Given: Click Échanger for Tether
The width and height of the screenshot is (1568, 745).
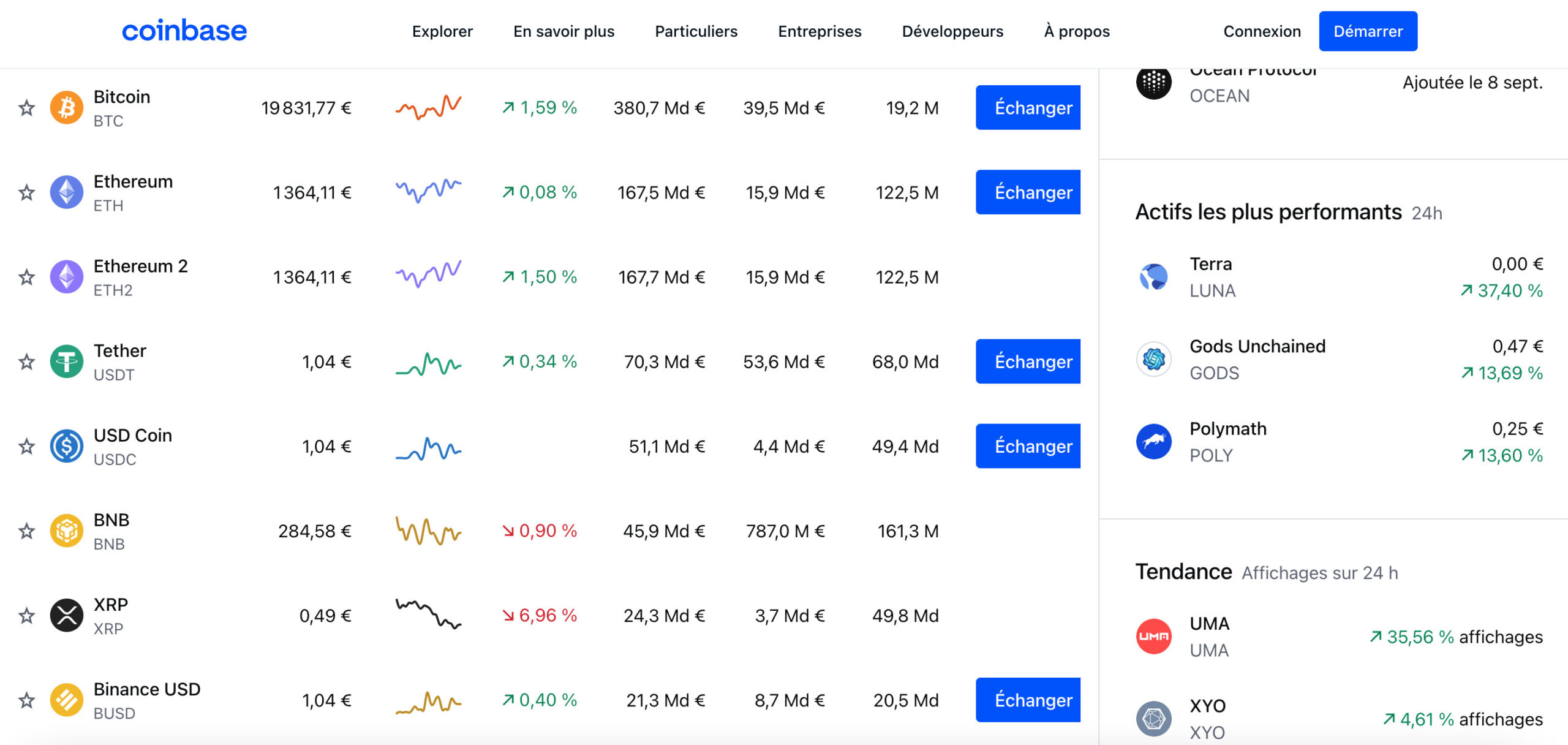Looking at the screenshot, I should coord(1028,361).
